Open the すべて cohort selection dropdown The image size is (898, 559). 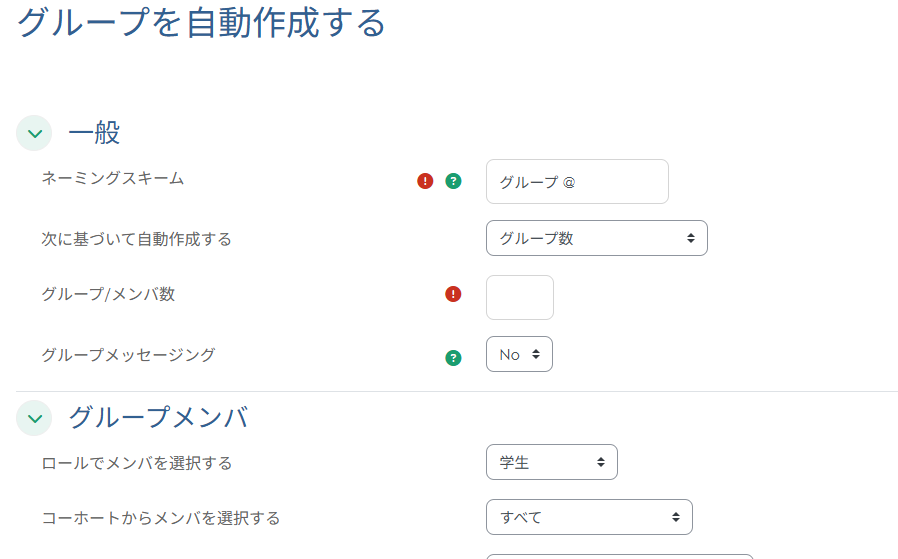pyautogui.click(x=588, y=517)
